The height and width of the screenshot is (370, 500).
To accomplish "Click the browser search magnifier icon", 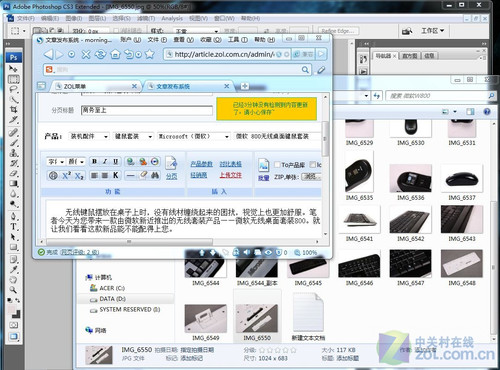I will (x=305, y=69).
